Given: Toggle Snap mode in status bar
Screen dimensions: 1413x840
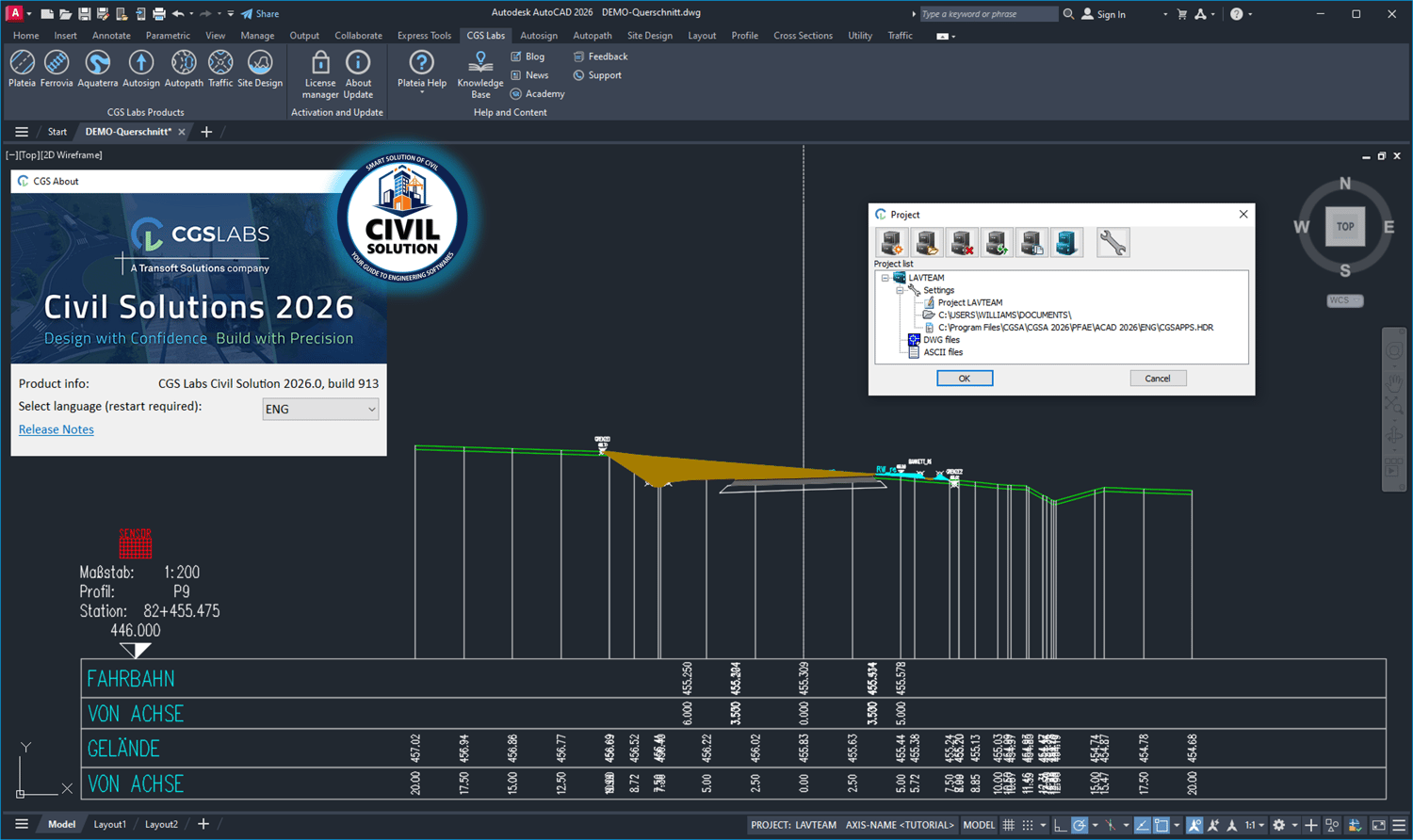Looking at the screenshot, I should tap(1028, 825).
